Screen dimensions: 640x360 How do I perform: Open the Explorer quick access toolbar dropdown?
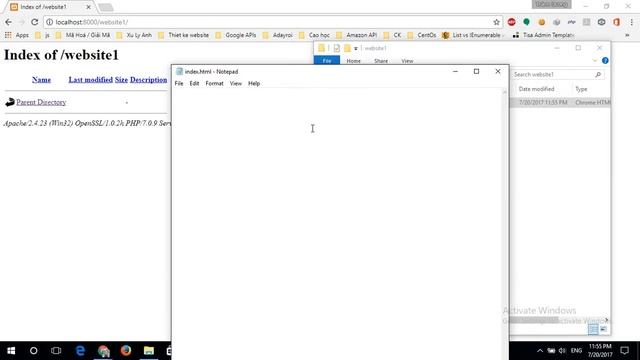(356, 49)
